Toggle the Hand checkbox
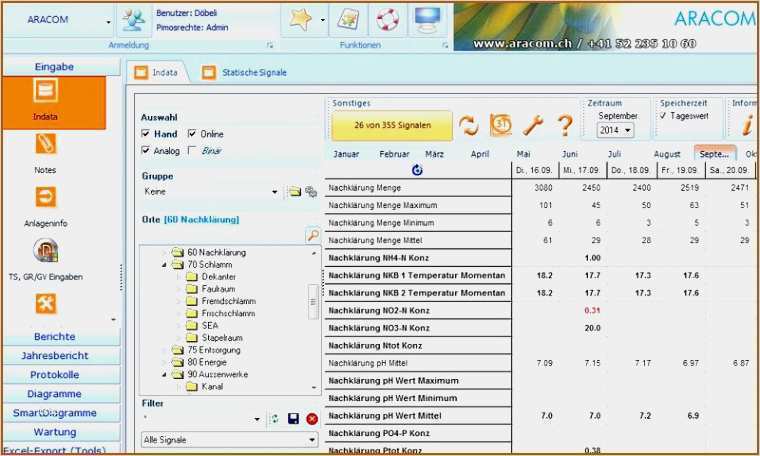 146,134
